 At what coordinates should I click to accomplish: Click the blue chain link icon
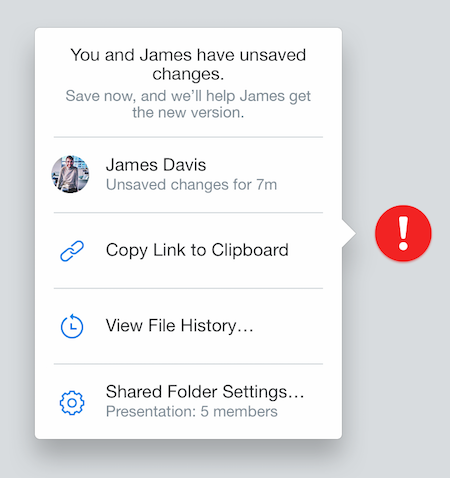(72, 251)
